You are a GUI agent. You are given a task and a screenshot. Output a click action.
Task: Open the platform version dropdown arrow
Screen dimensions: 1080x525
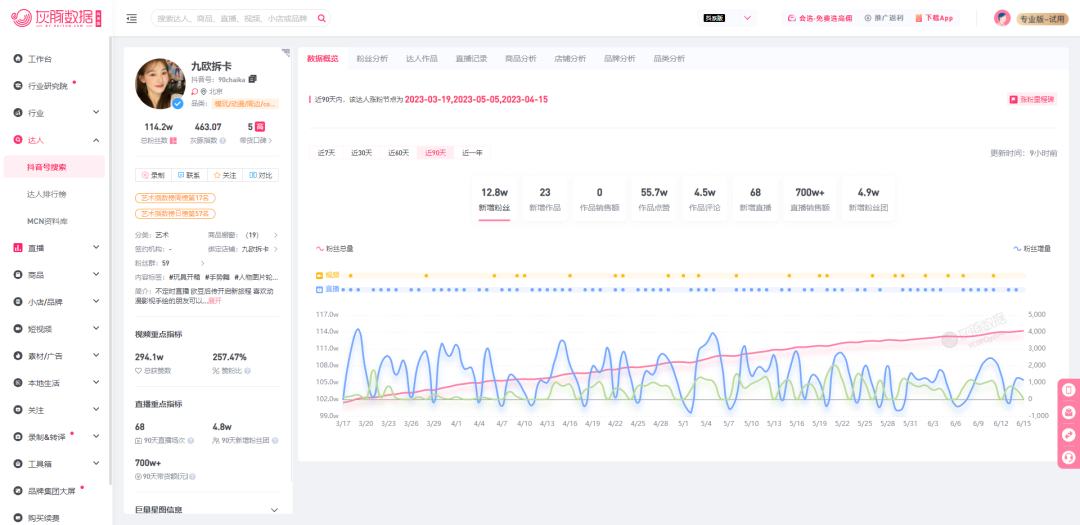pyautogui.click(x=747, y=19)
